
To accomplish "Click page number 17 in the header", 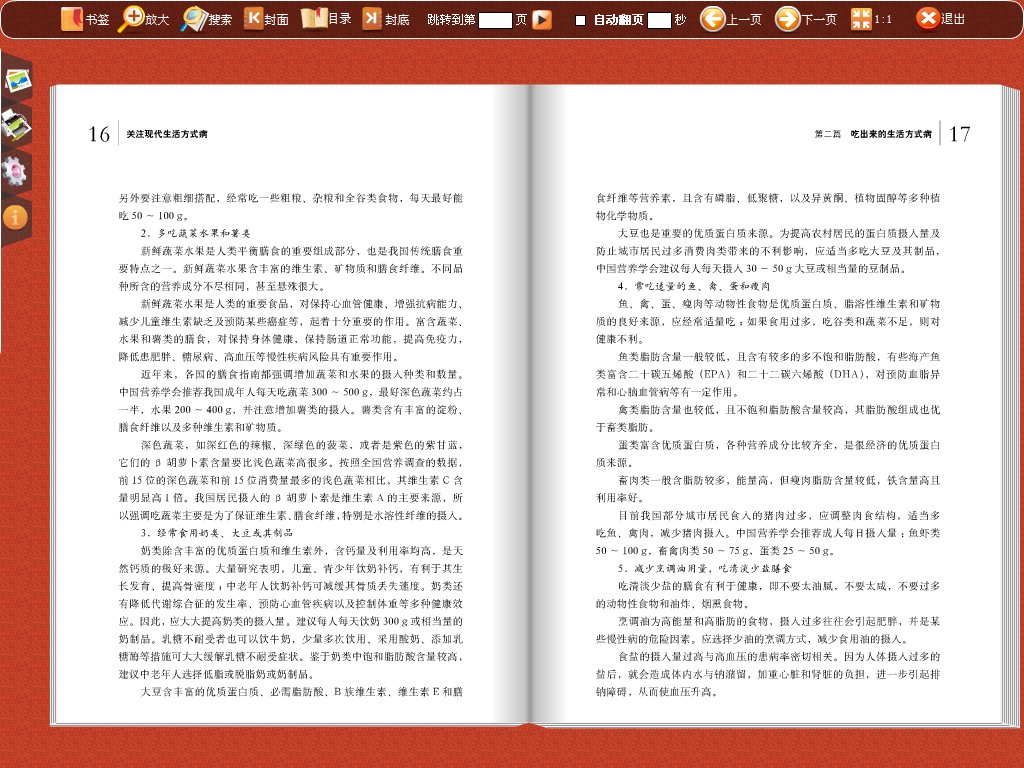I will click(959, 135).
